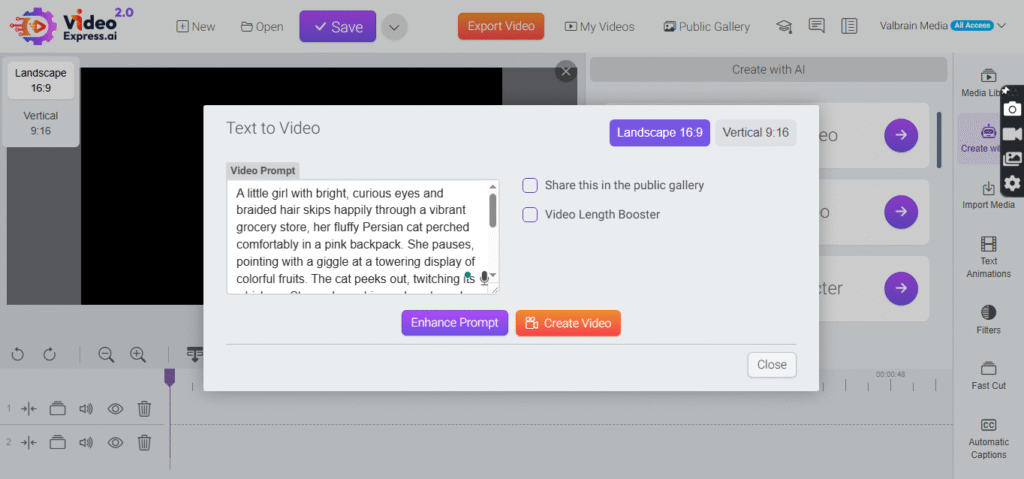Open the Fast Cut tool
The width and height of the screenshot is (1024, 479).
click(x=988, y=375)
